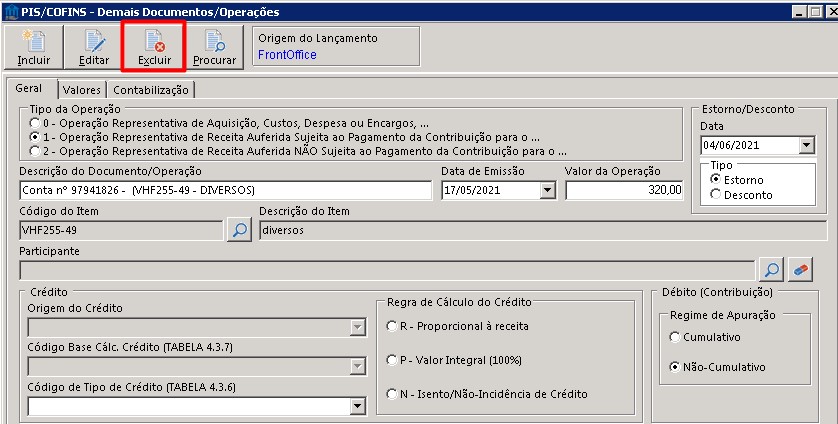Image resolution: width=838 pixels, height=424 pixels.
Task: Click the Procurar toolbar button
Action: click(x=214, y=48)
